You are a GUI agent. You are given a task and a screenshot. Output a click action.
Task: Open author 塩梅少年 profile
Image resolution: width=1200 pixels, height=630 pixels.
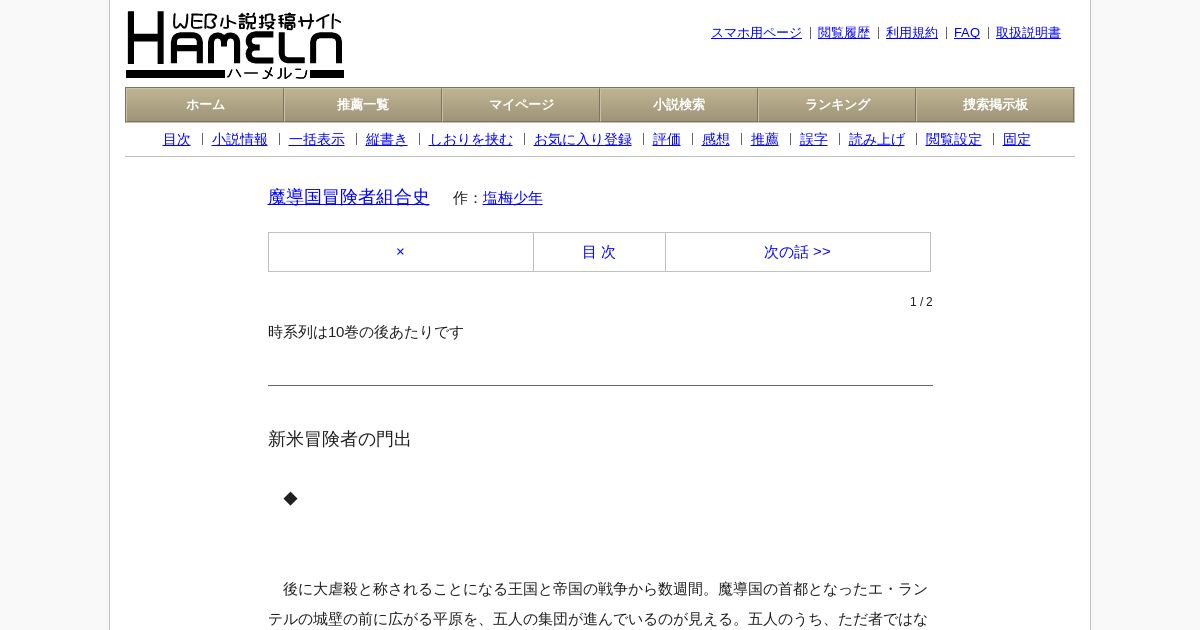pos(513,198)
